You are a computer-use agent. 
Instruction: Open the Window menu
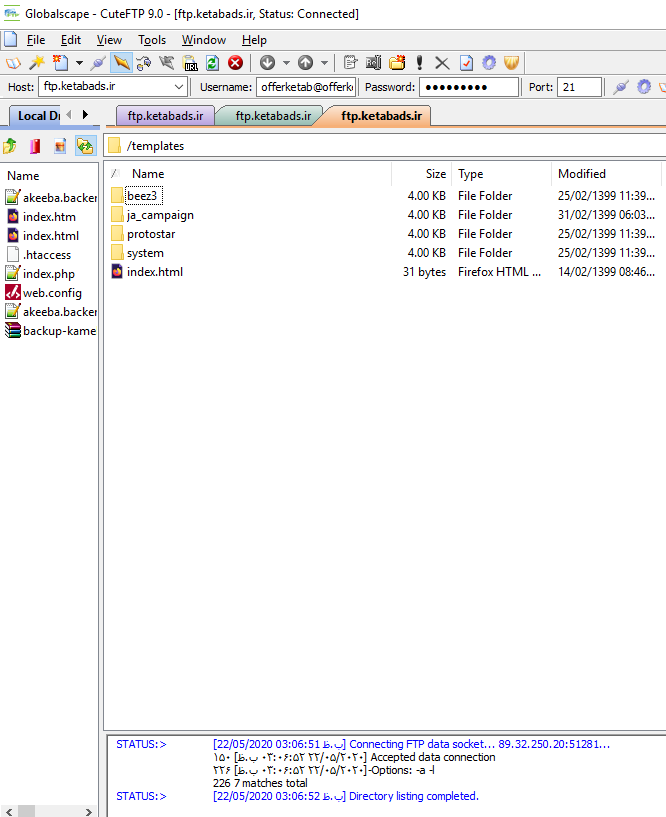point(204,40)
